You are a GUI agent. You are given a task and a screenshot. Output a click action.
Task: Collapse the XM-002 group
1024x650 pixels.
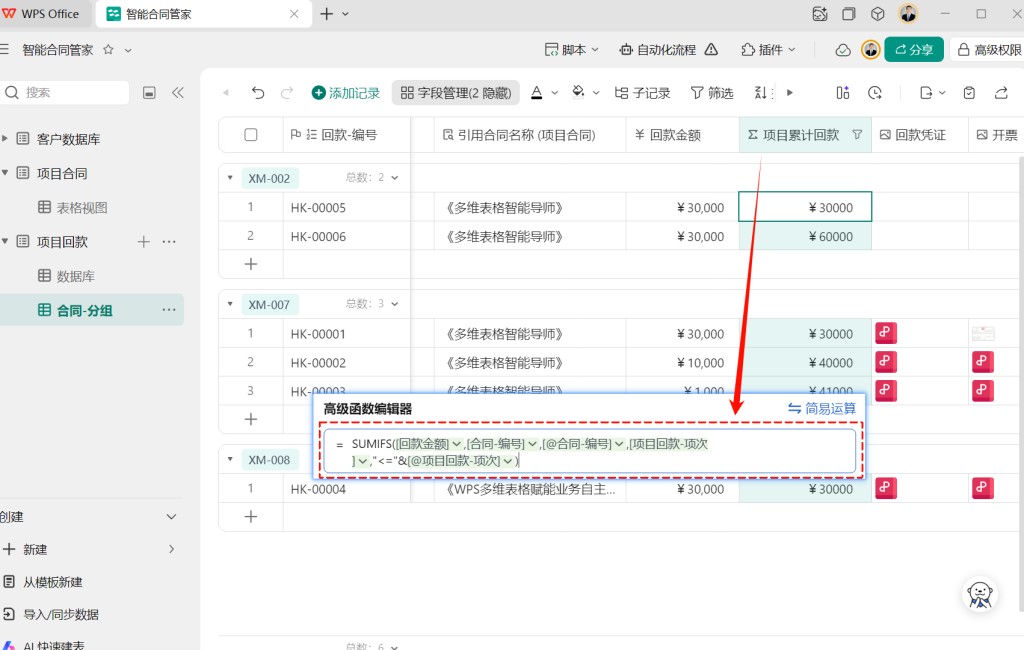click(x=230, y=178)
